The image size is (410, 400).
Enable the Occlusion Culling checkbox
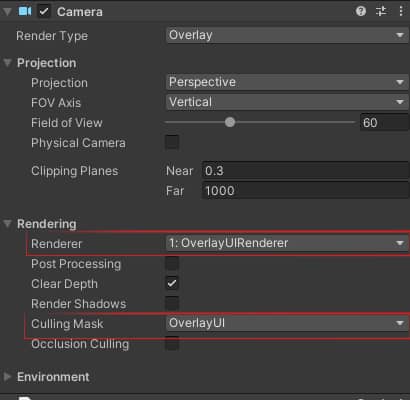click(x=172, y=343)
